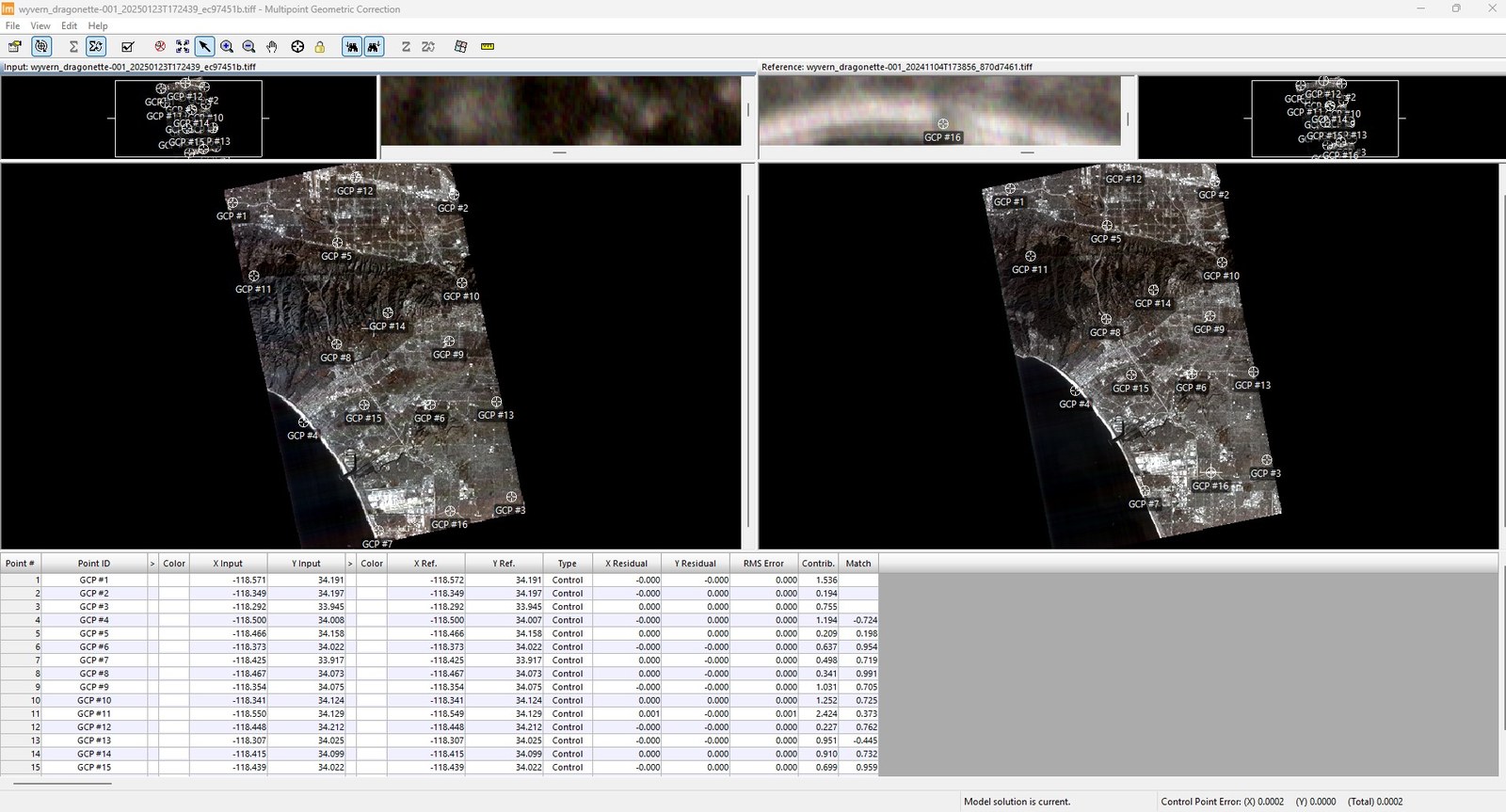
Task: Click the Point # column header
Action: click(21, 564)
